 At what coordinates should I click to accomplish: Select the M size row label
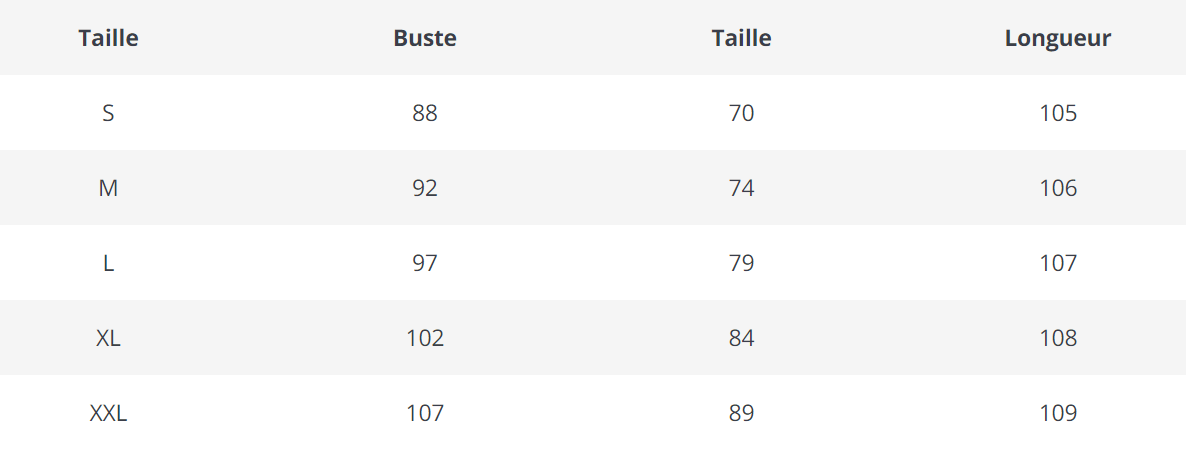pos(108,188)
